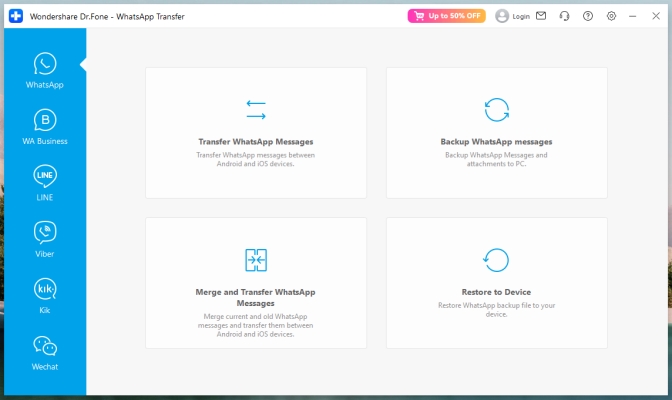Open the WhatsApp sidebar section
This screenshot has width=672, height=400.
pyautogui.click(x=45, y=70)
